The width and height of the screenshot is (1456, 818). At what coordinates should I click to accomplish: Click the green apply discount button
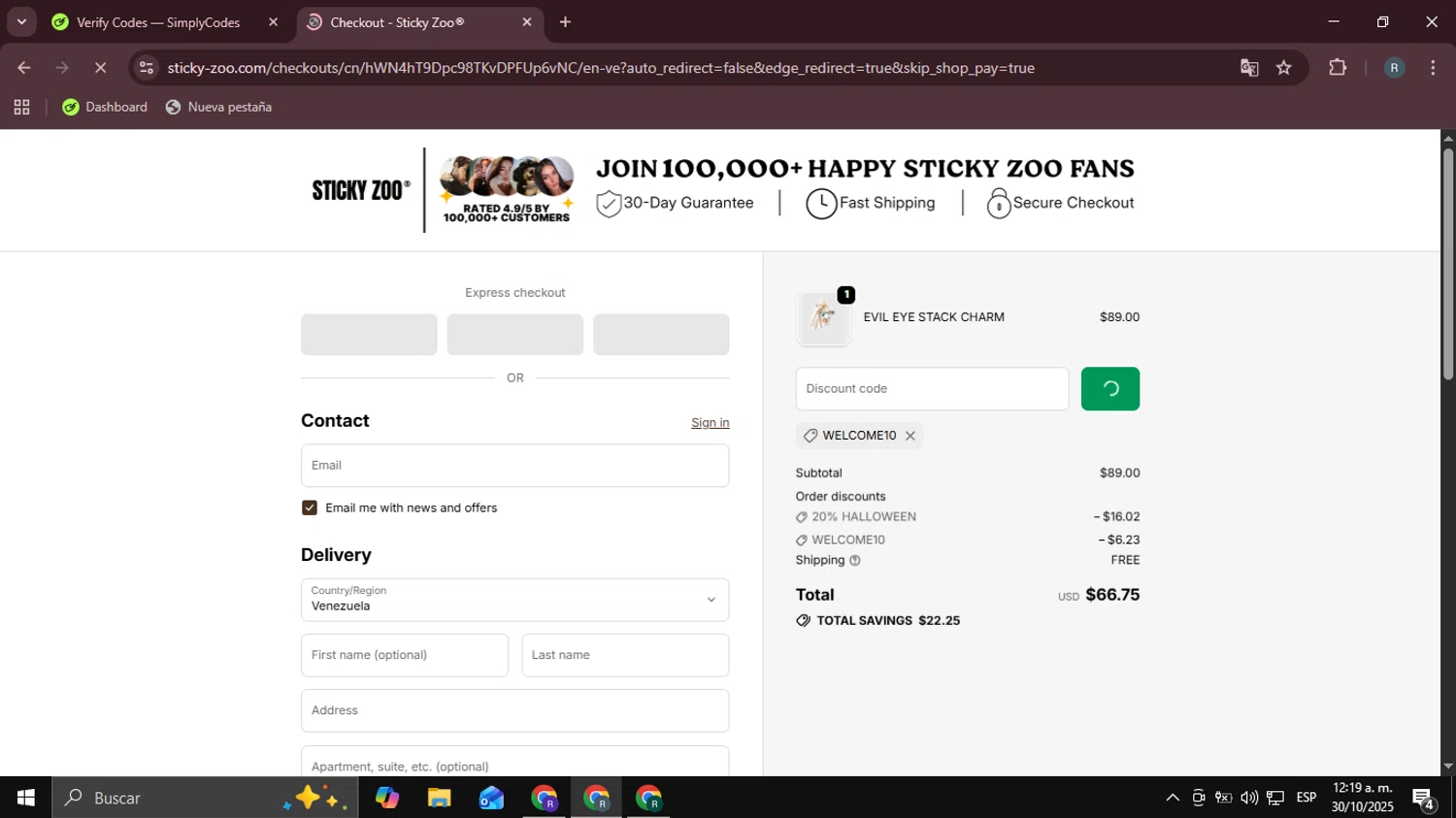coord(1109,388)
